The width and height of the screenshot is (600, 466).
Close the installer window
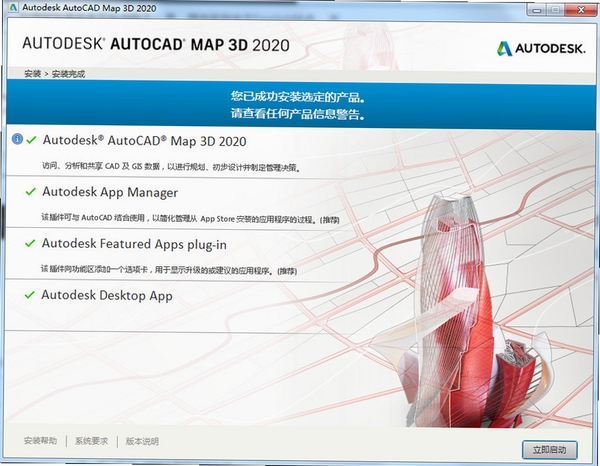581,10
